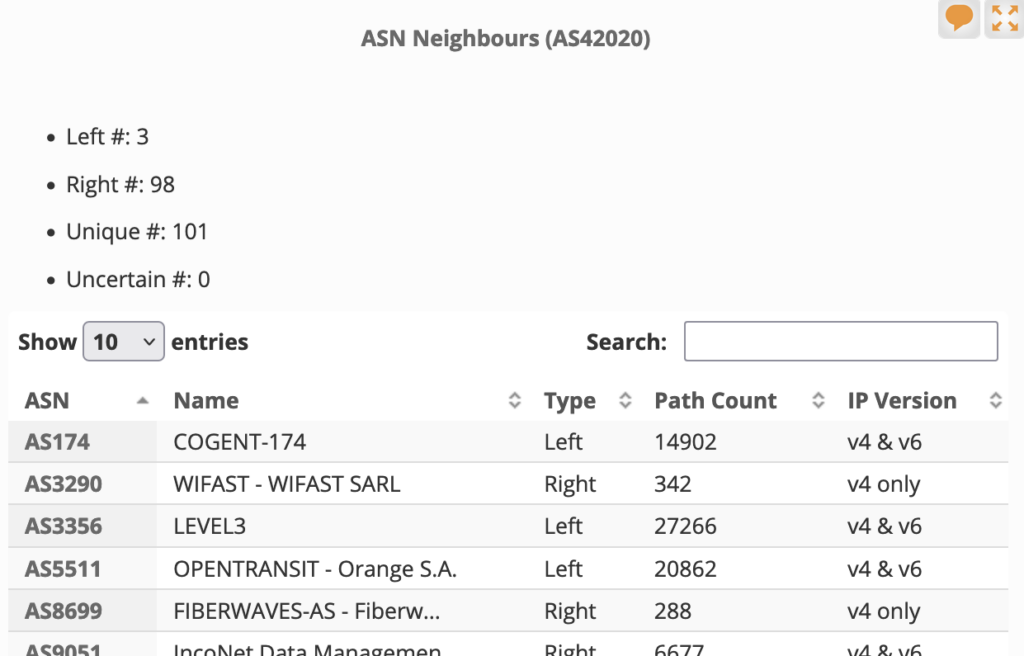The image size is (1024, 656).
Task: Open the AS3290 ASN link
Action: pyautogui.click(x=63, y=484)
